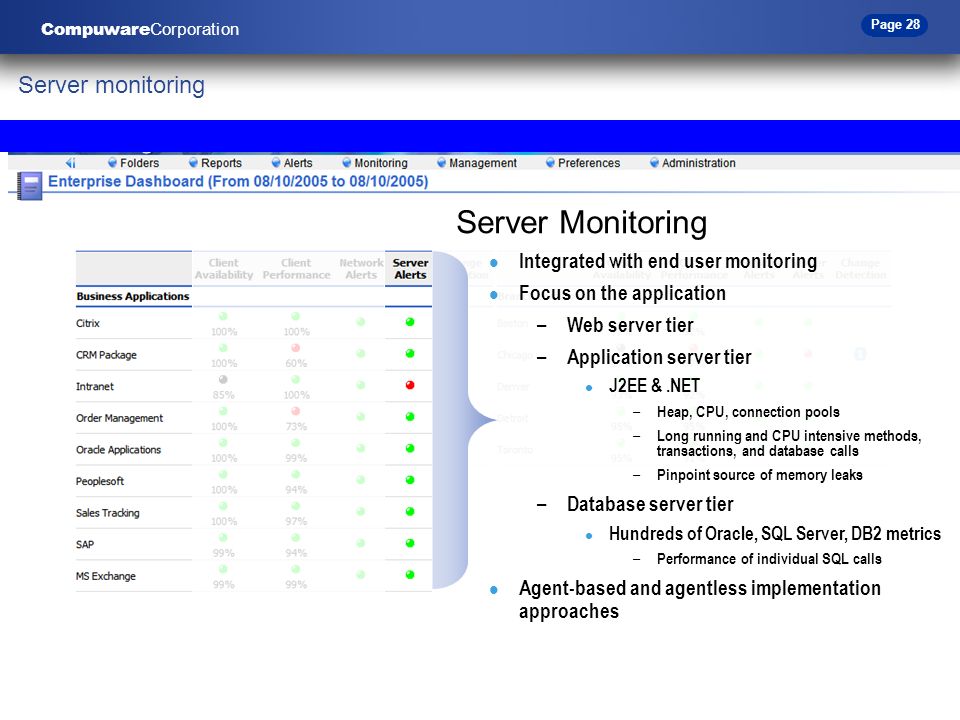Click the Folders menu bullet icon
Viewport: 960px width, 720px height.
click(112, 162)
